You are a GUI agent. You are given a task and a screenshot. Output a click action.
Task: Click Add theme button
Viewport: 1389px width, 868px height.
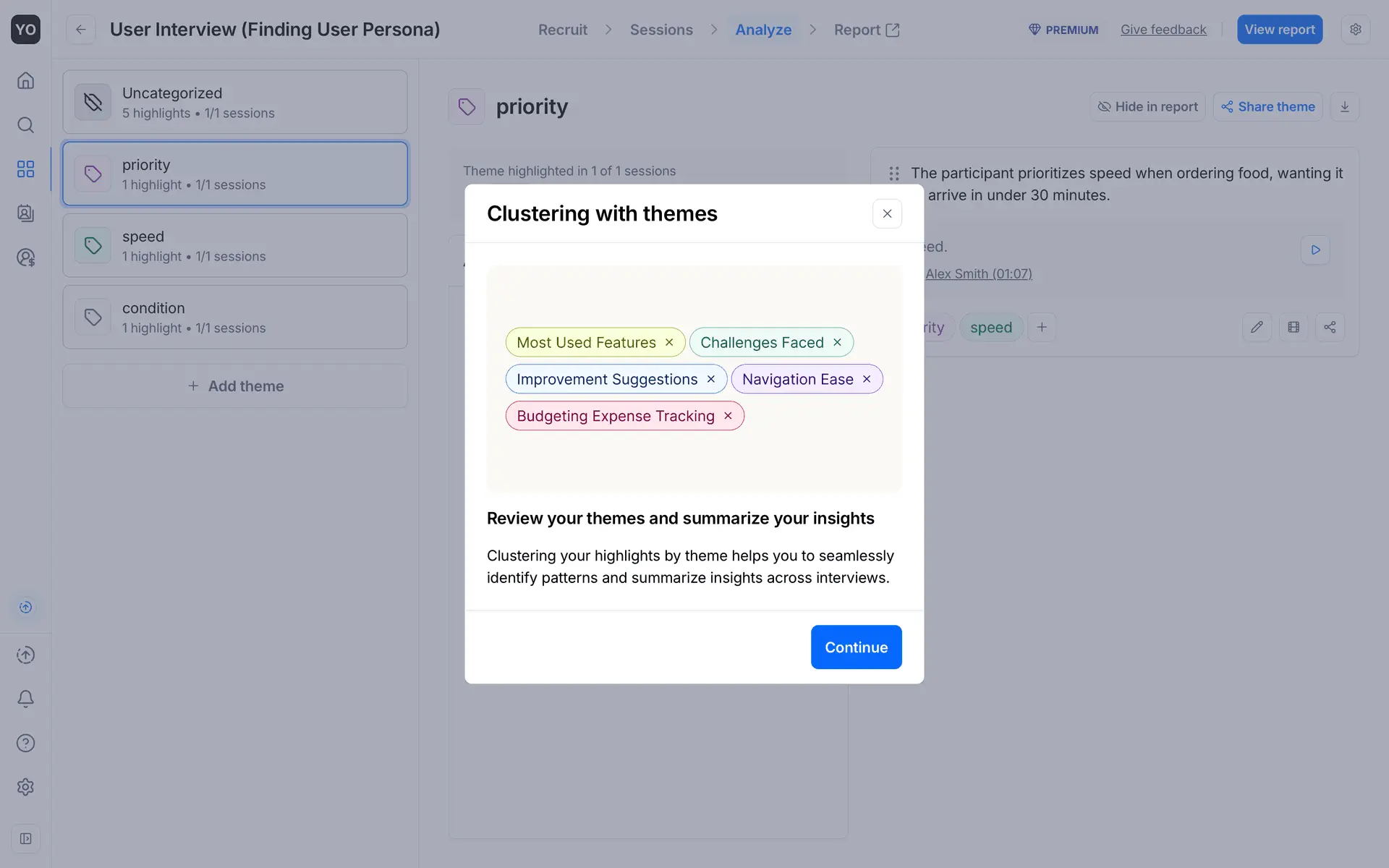point(235,386)
